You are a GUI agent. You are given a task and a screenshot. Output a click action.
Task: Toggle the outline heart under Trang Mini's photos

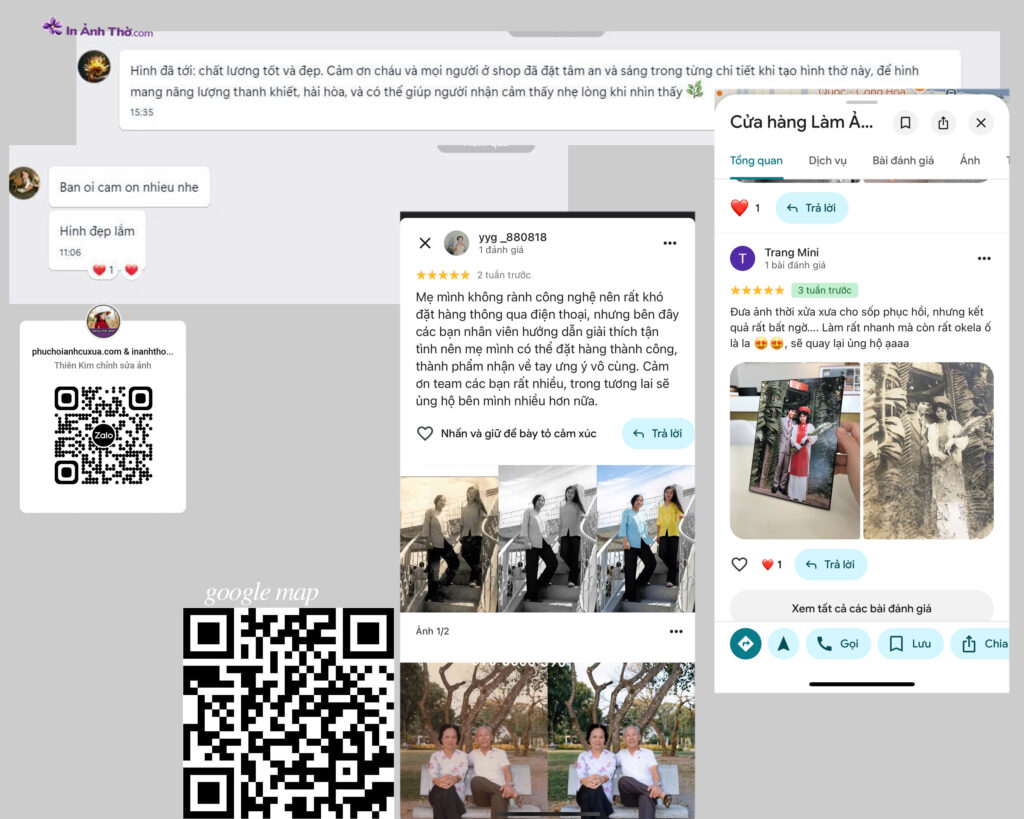pyautogui.click(x=739, y=564)
